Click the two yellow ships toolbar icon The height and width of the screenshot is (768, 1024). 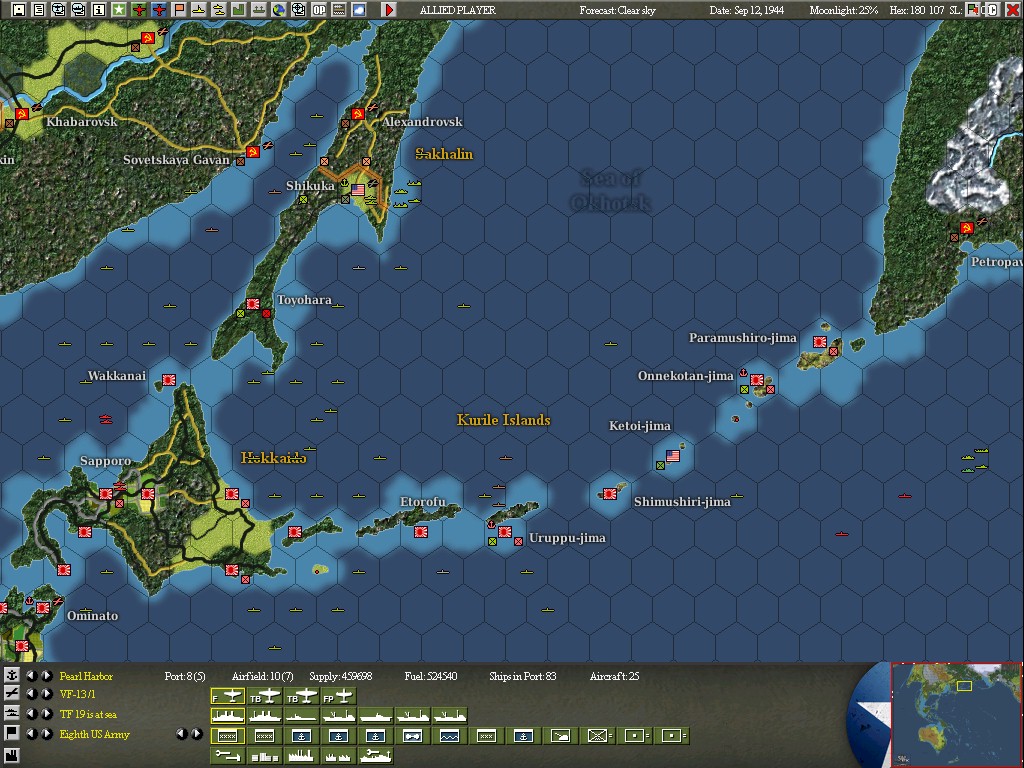pos(219,10)
